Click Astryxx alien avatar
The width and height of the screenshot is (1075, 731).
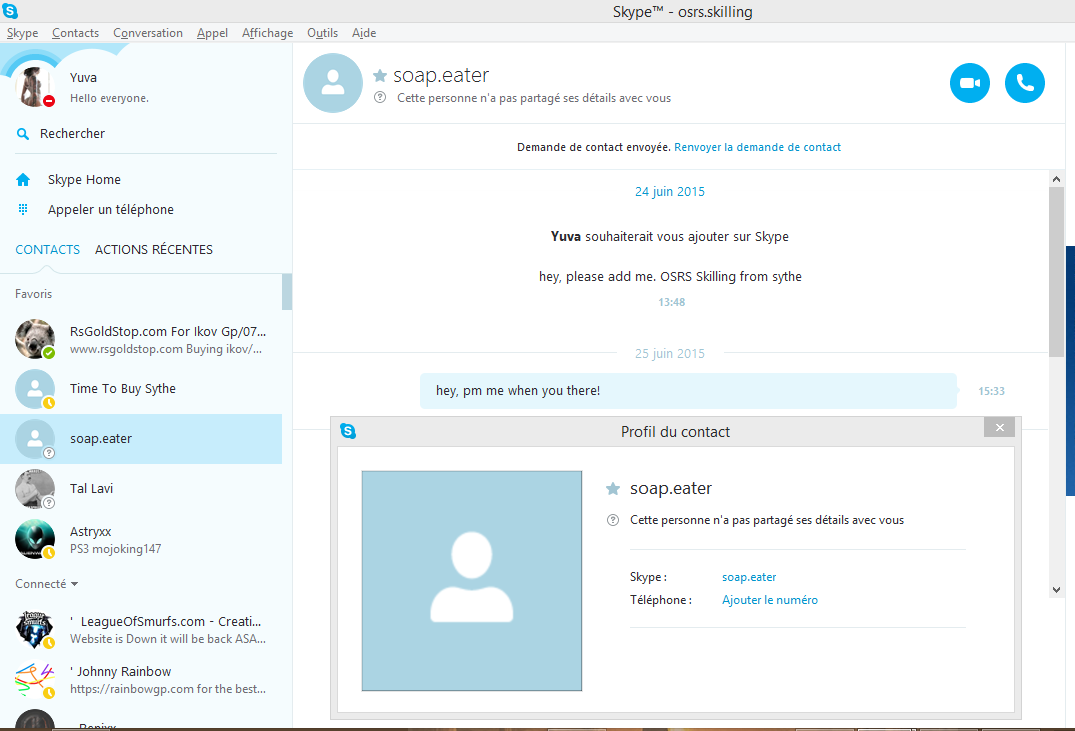pyautogui.click(x=35, y=539)
